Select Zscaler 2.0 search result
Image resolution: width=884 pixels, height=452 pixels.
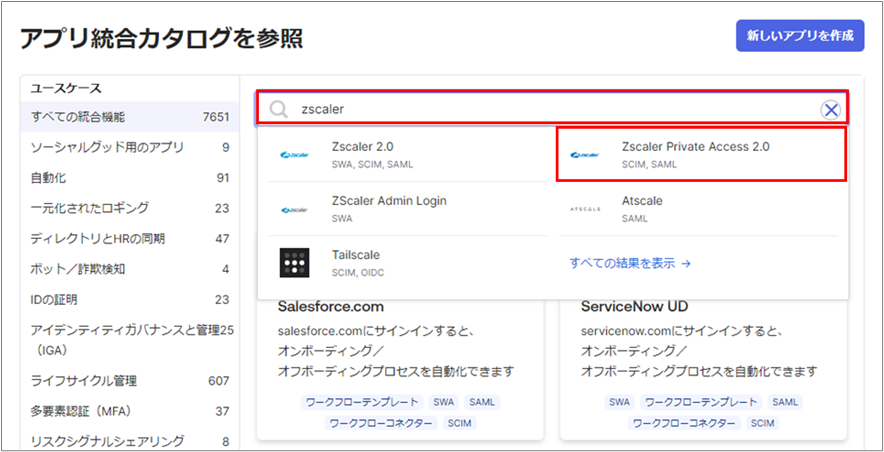pos(408,154)
